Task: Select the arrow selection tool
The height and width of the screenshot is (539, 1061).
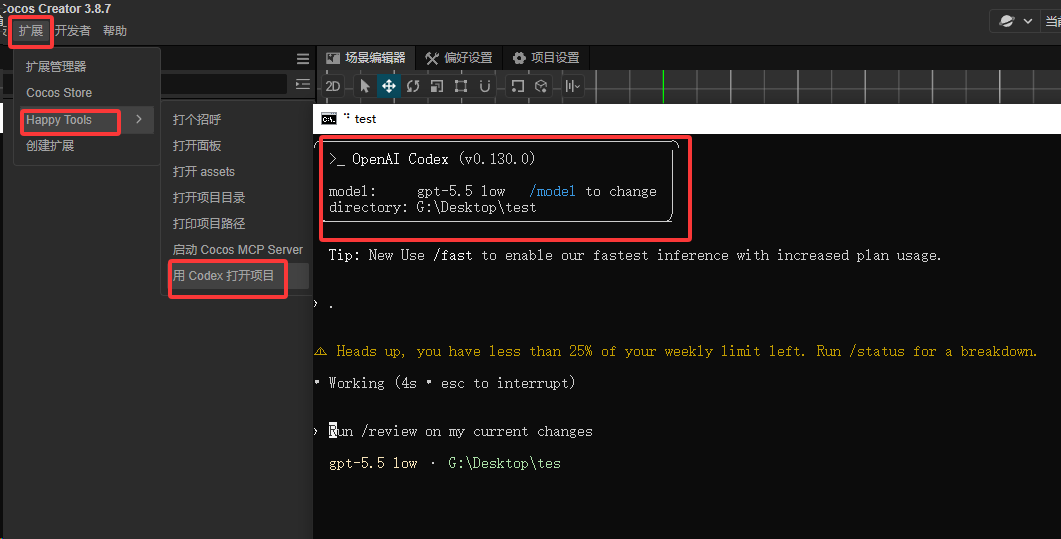Action: [x=365, y=86]
